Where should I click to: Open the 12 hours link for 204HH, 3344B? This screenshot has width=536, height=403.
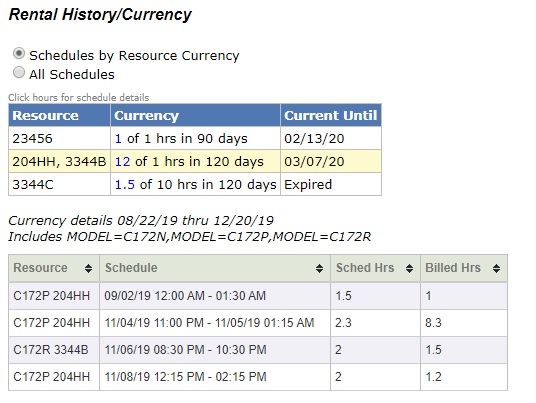[122, 162]
